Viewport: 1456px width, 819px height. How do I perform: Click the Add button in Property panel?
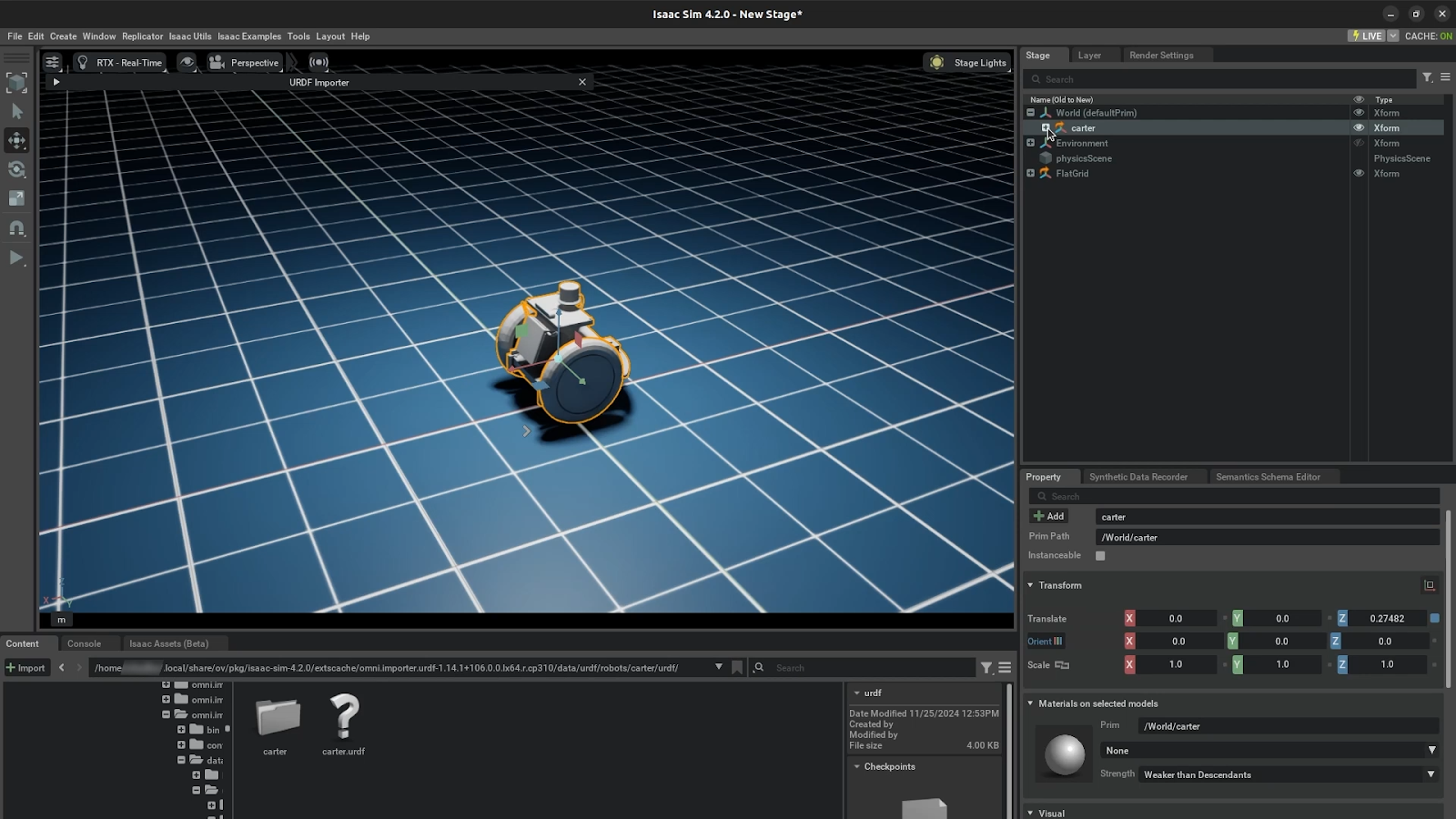1048,516
